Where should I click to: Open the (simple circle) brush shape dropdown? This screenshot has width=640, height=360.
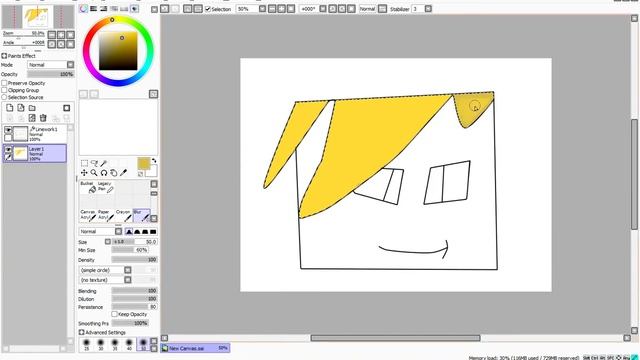point(105,270)
